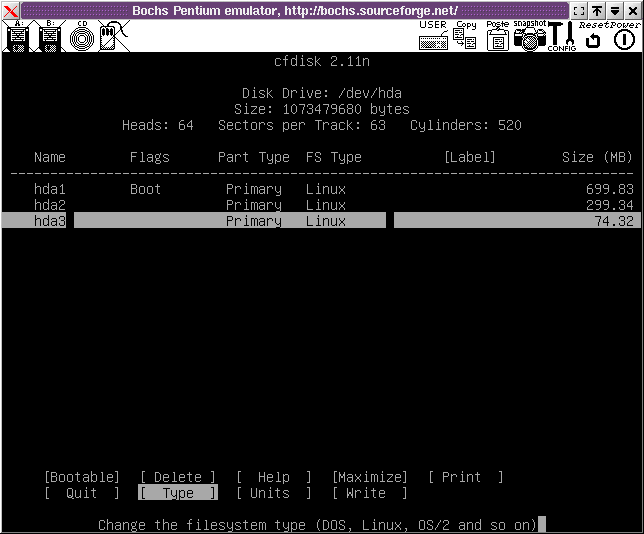Click the USER keyboard icon

pos(433,36)
